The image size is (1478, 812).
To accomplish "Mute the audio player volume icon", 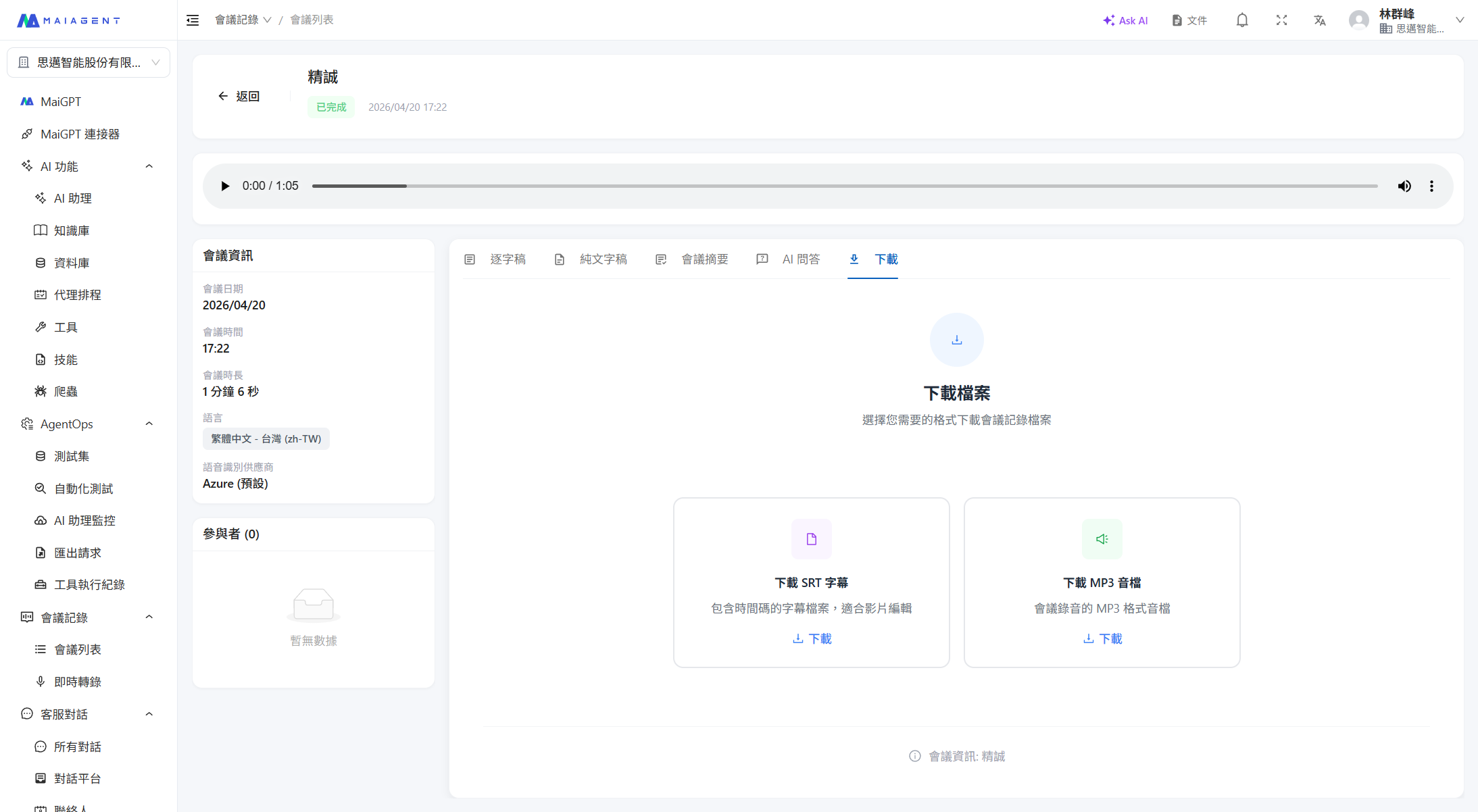I will [x=1404, y=186].
